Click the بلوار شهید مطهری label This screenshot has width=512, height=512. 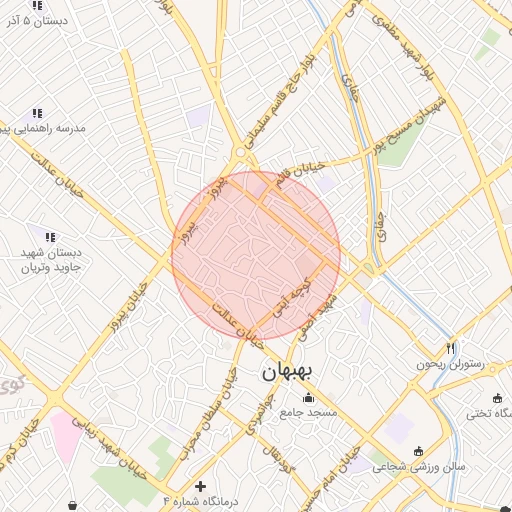pyautogui.click(x=404, y=47)
